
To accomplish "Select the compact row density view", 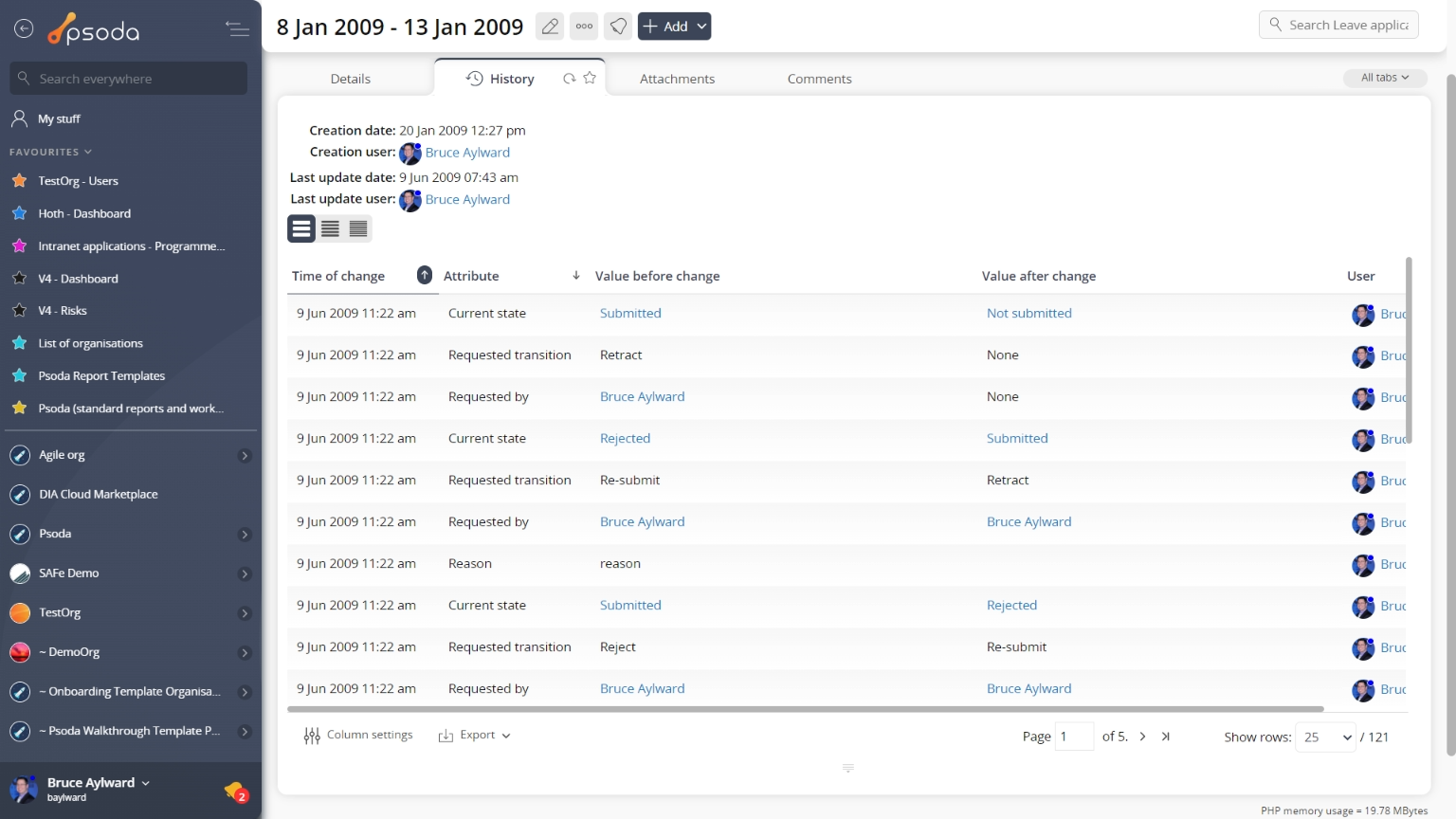I will pos(358,228).
